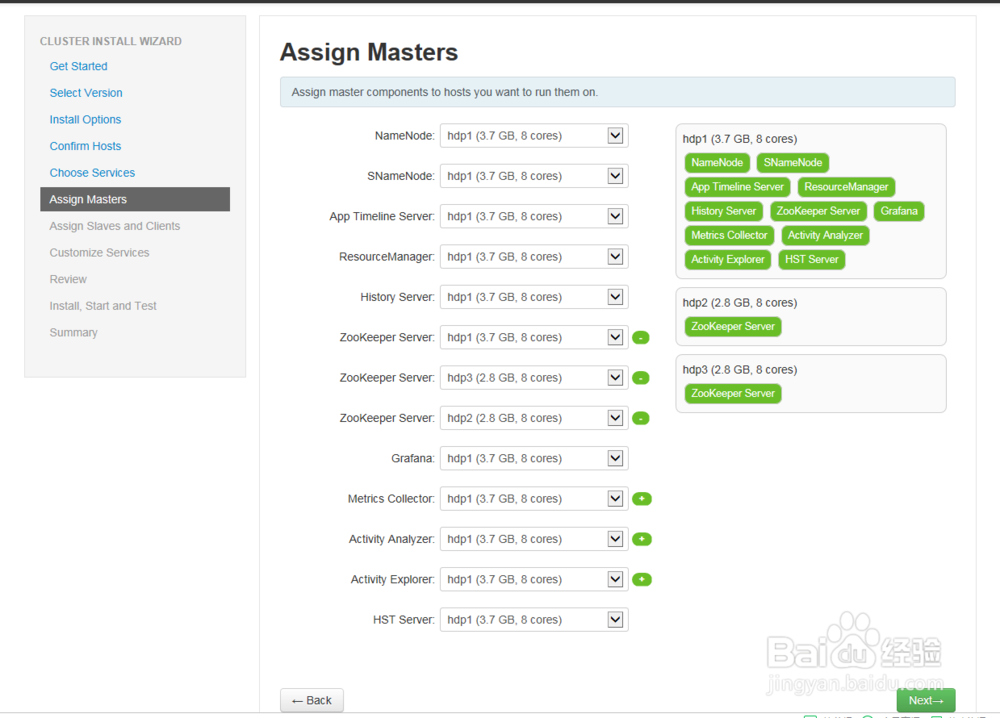Screen dimensions: 1000x718
Task: Open the App Timeline Server host dropdown
Action: point(534,216)
